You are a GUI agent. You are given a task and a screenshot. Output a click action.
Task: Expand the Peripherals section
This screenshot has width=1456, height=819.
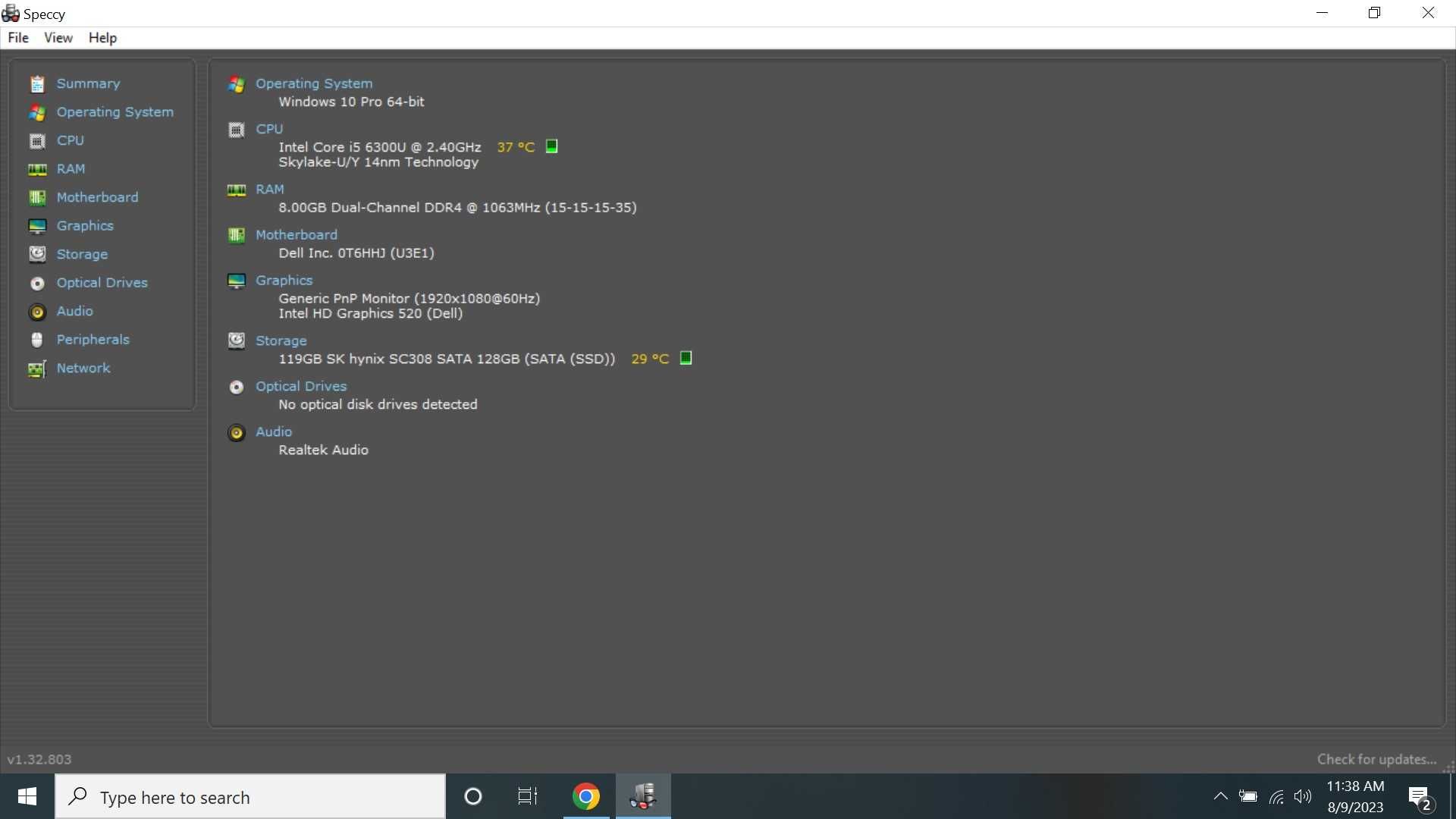[x=93, y=339]
